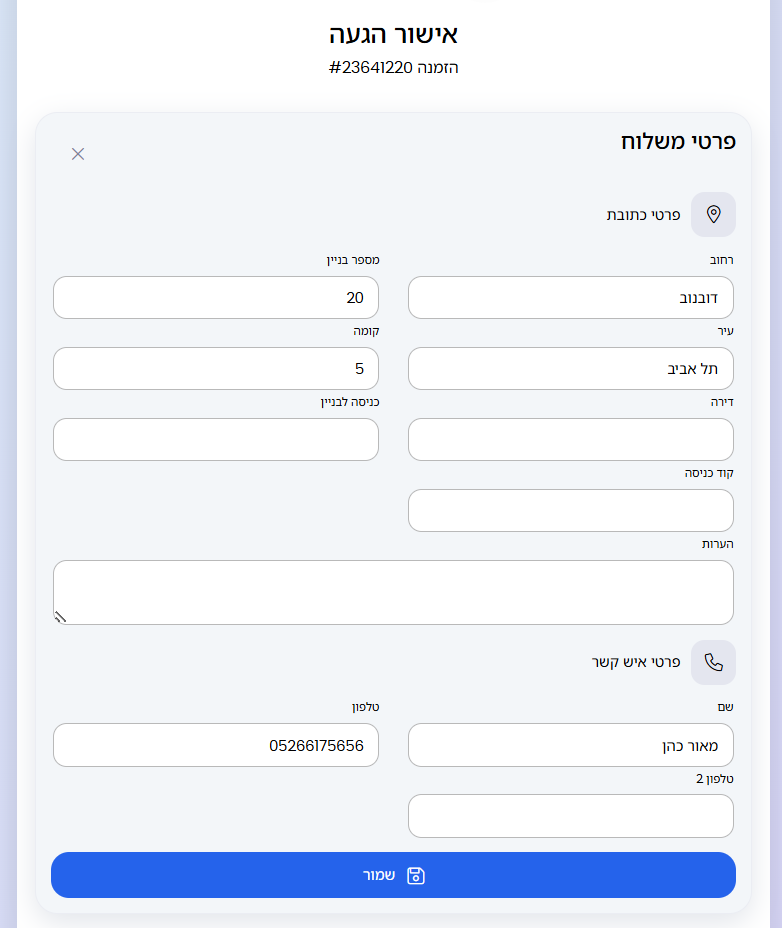Select the עיר city field
This screenshot has width=782, height=928.
click(x=570, y=369)
